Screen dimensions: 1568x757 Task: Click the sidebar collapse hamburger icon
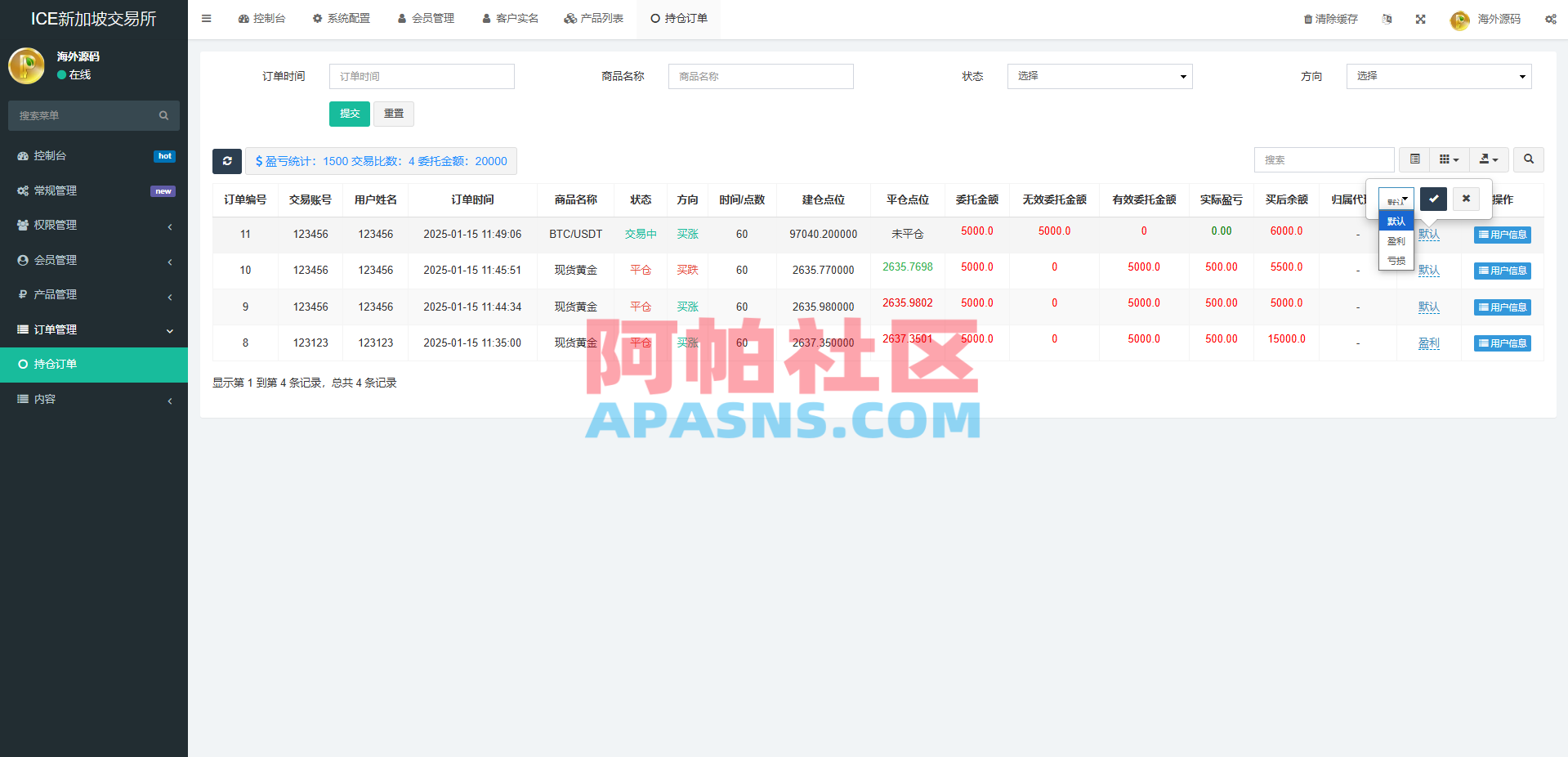point(206,18)
